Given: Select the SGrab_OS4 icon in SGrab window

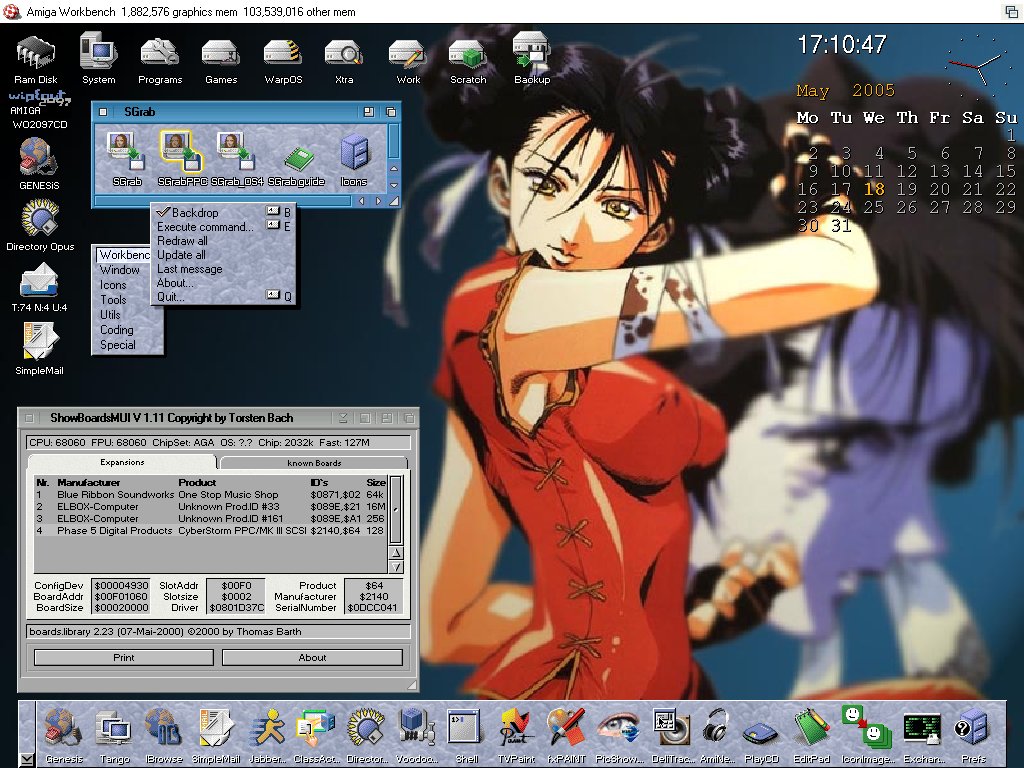Looking at the screenshot, I should 237,159.
